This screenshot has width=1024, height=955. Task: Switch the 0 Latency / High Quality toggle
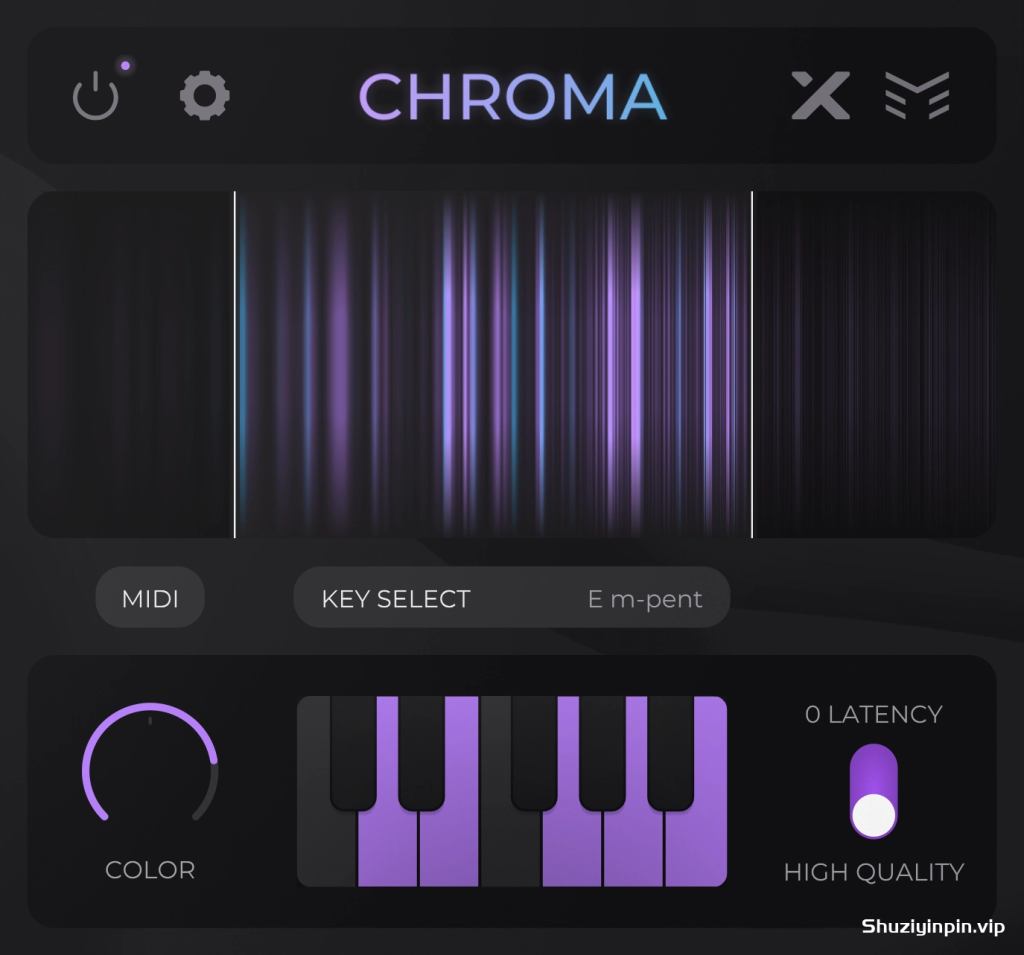[x=873, y=791]
